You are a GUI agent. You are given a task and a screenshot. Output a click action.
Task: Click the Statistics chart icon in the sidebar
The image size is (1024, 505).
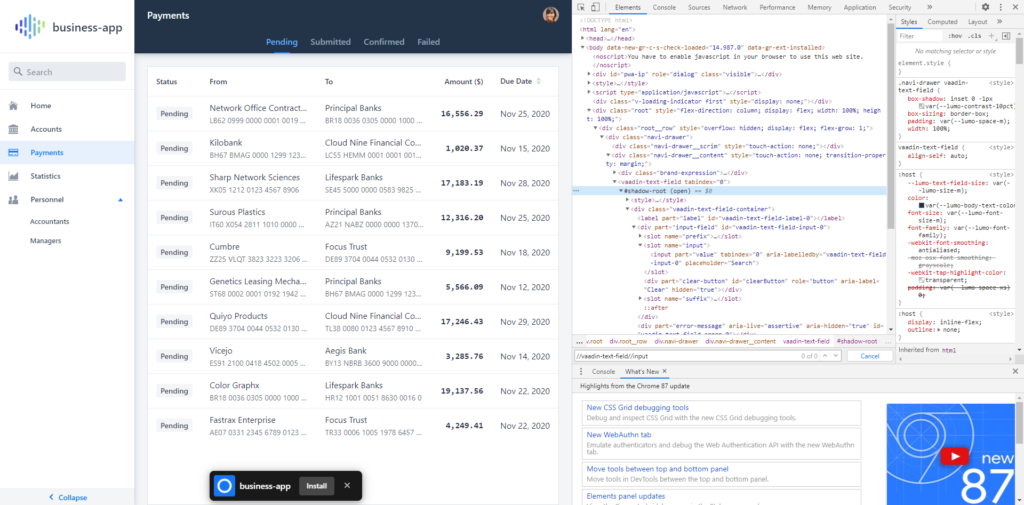pos(13,176)
